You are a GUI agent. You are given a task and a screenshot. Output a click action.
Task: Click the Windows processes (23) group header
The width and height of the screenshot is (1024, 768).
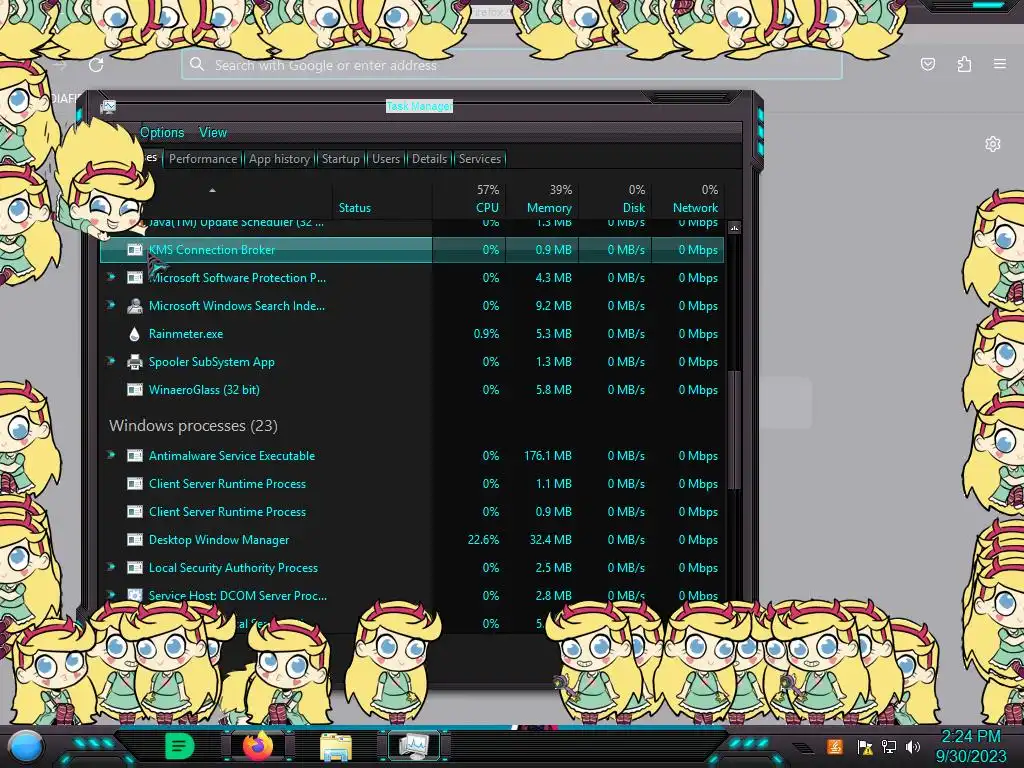pos(193,426)
